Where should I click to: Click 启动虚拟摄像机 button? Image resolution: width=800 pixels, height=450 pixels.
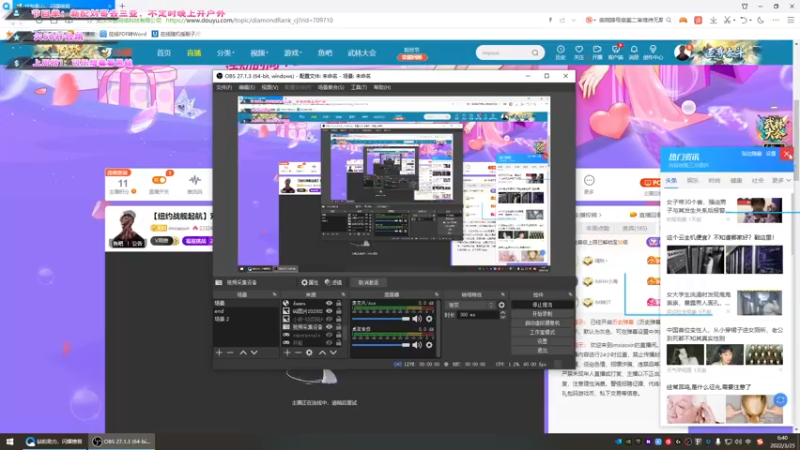pyautogui.click(x=542, y=323)
